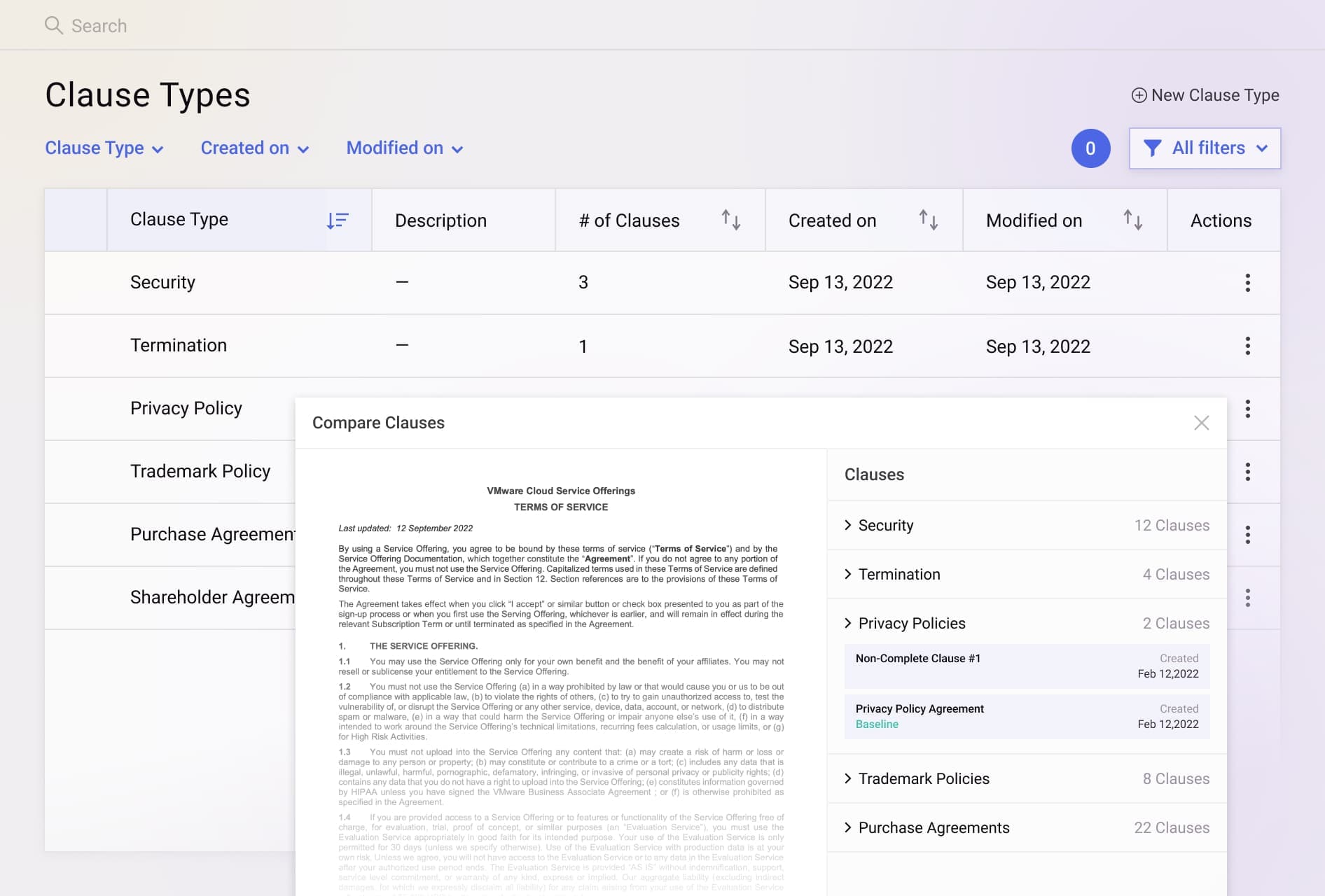Sort the Modified on column

[1132, 220]
